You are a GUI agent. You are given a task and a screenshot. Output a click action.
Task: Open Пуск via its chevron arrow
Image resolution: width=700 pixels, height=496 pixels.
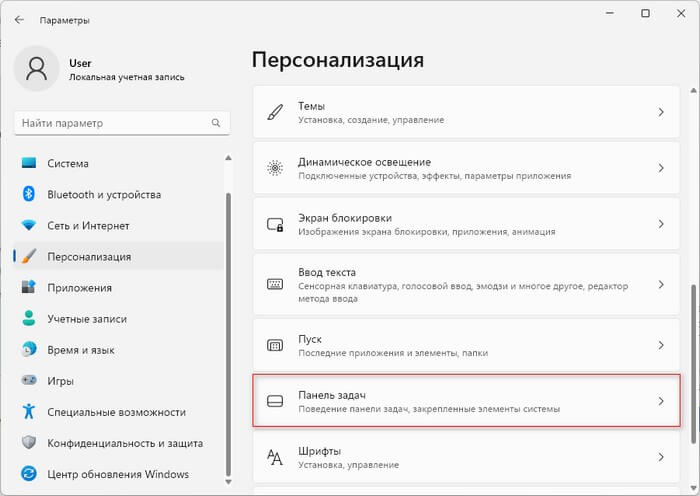pos(661,345)
